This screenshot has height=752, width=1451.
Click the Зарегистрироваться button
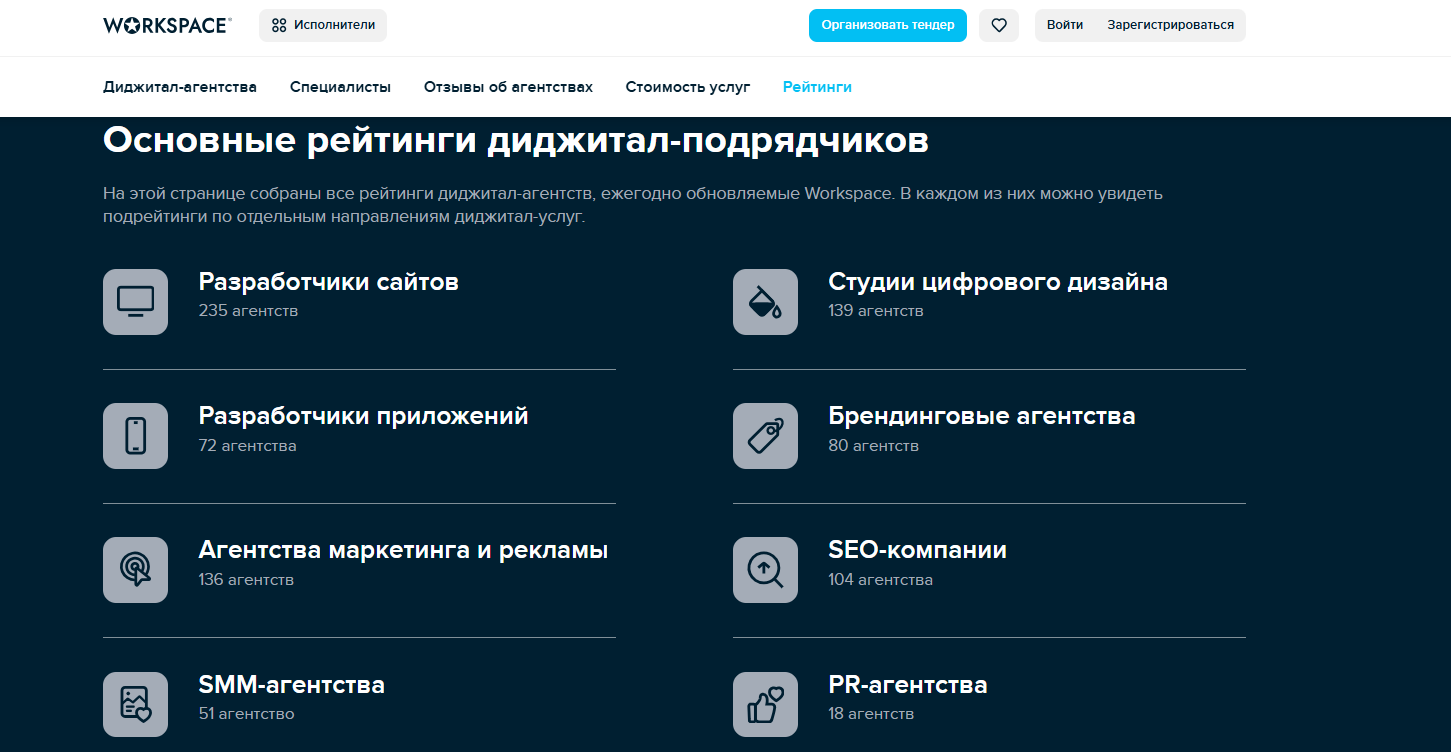pyautogui.click(x=1170, y=25)
